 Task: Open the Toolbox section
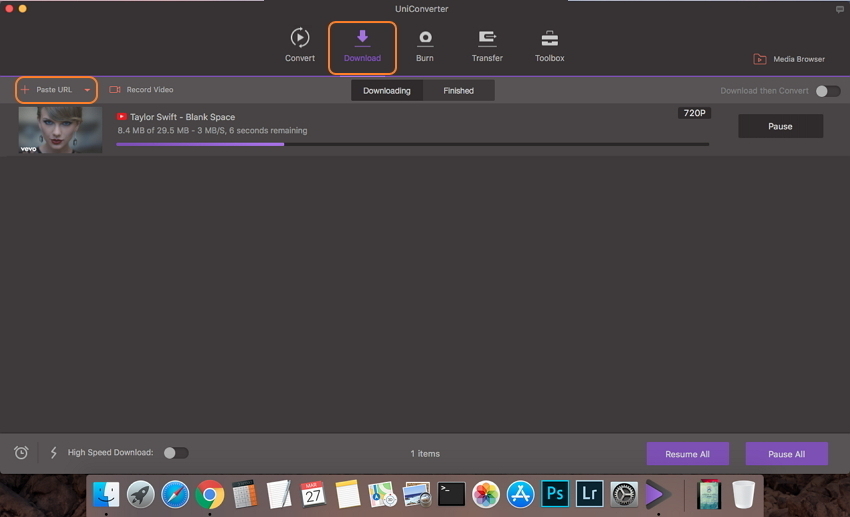point(549,46)
